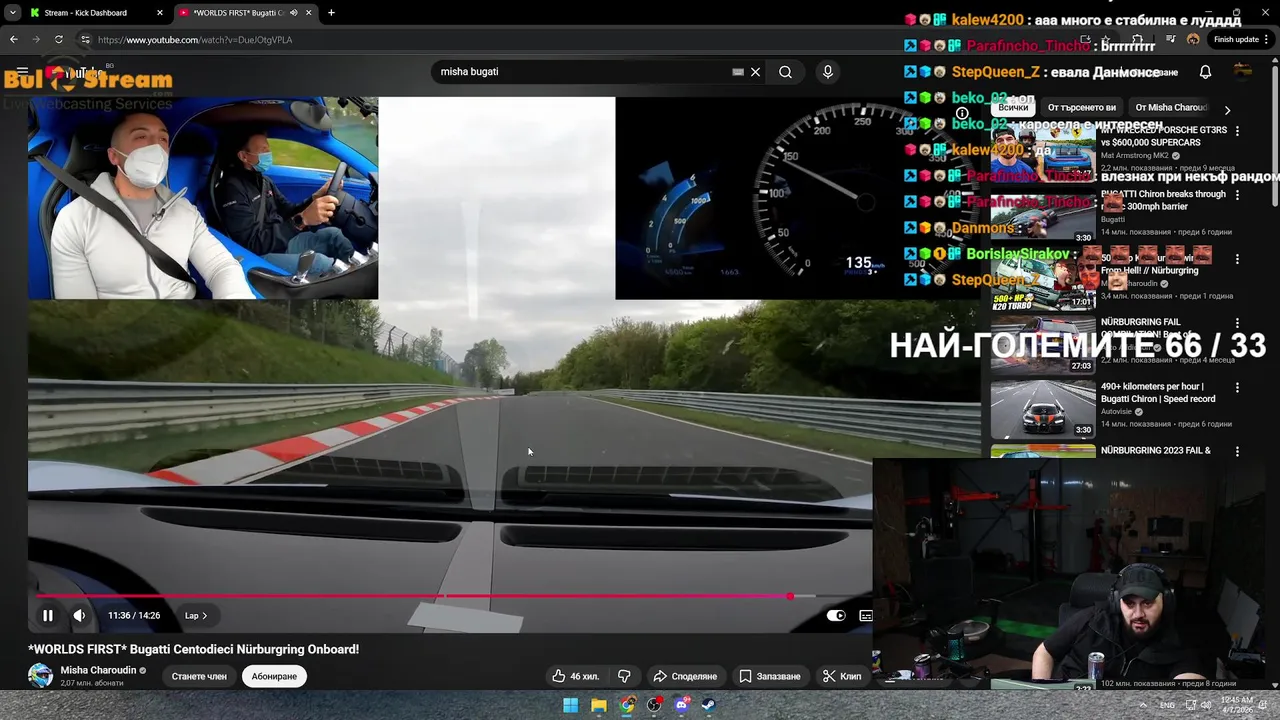Open the menu for the Porsche GT3RS video

[x=1237, y=131]
